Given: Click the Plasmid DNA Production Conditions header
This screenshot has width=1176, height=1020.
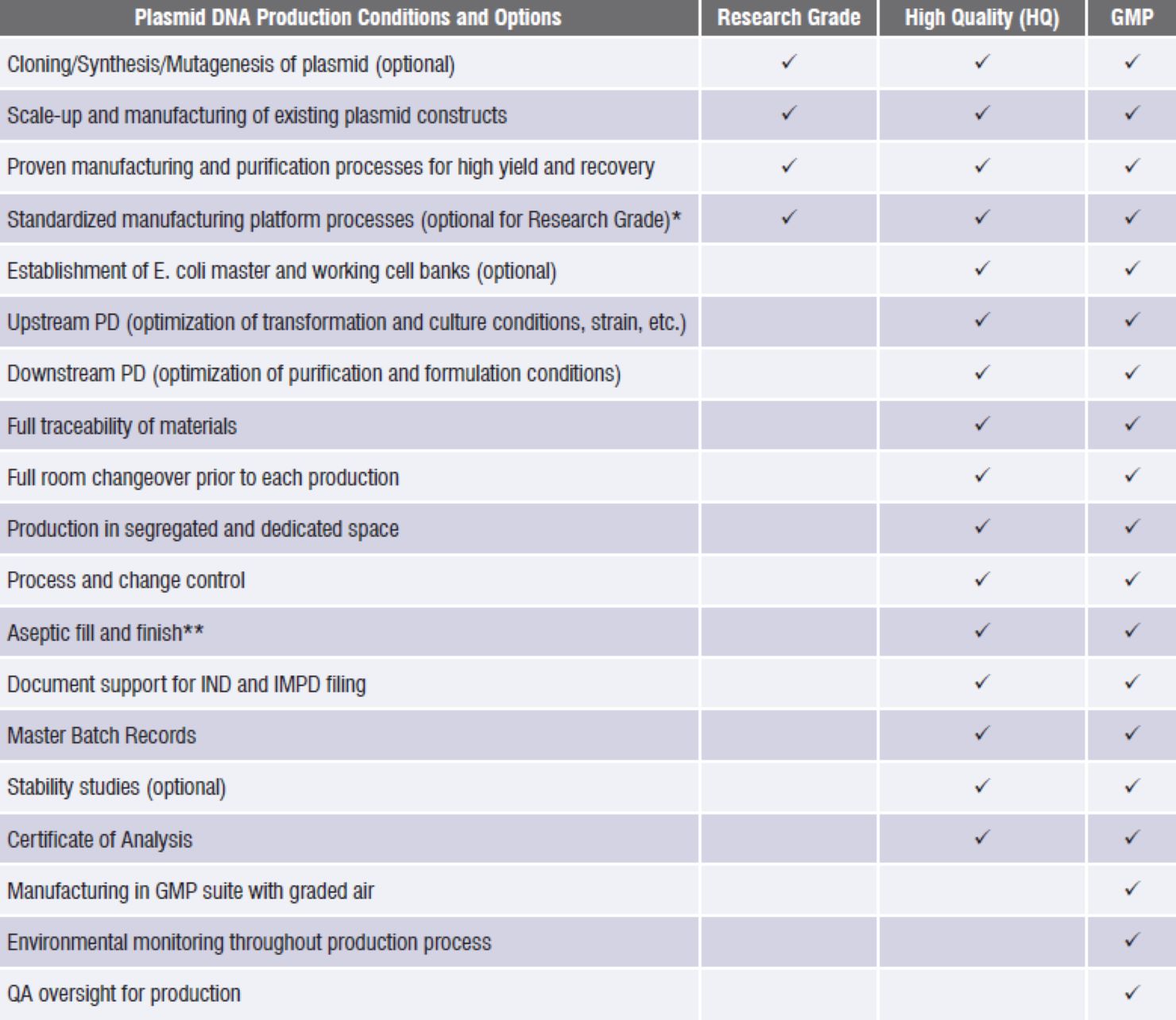Looking at the screenshot, I should 348,17.
